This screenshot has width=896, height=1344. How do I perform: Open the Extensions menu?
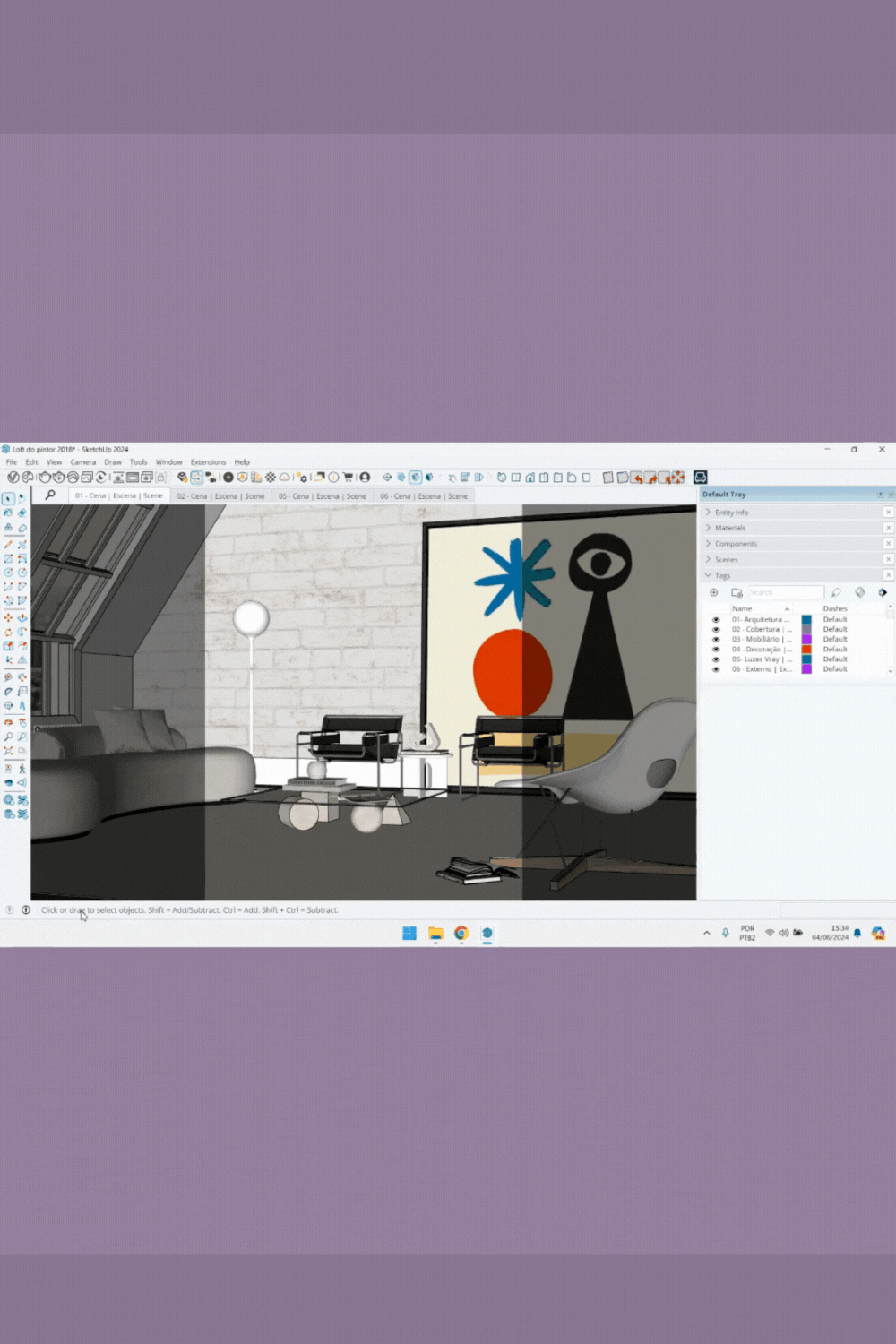pos(208,462)
